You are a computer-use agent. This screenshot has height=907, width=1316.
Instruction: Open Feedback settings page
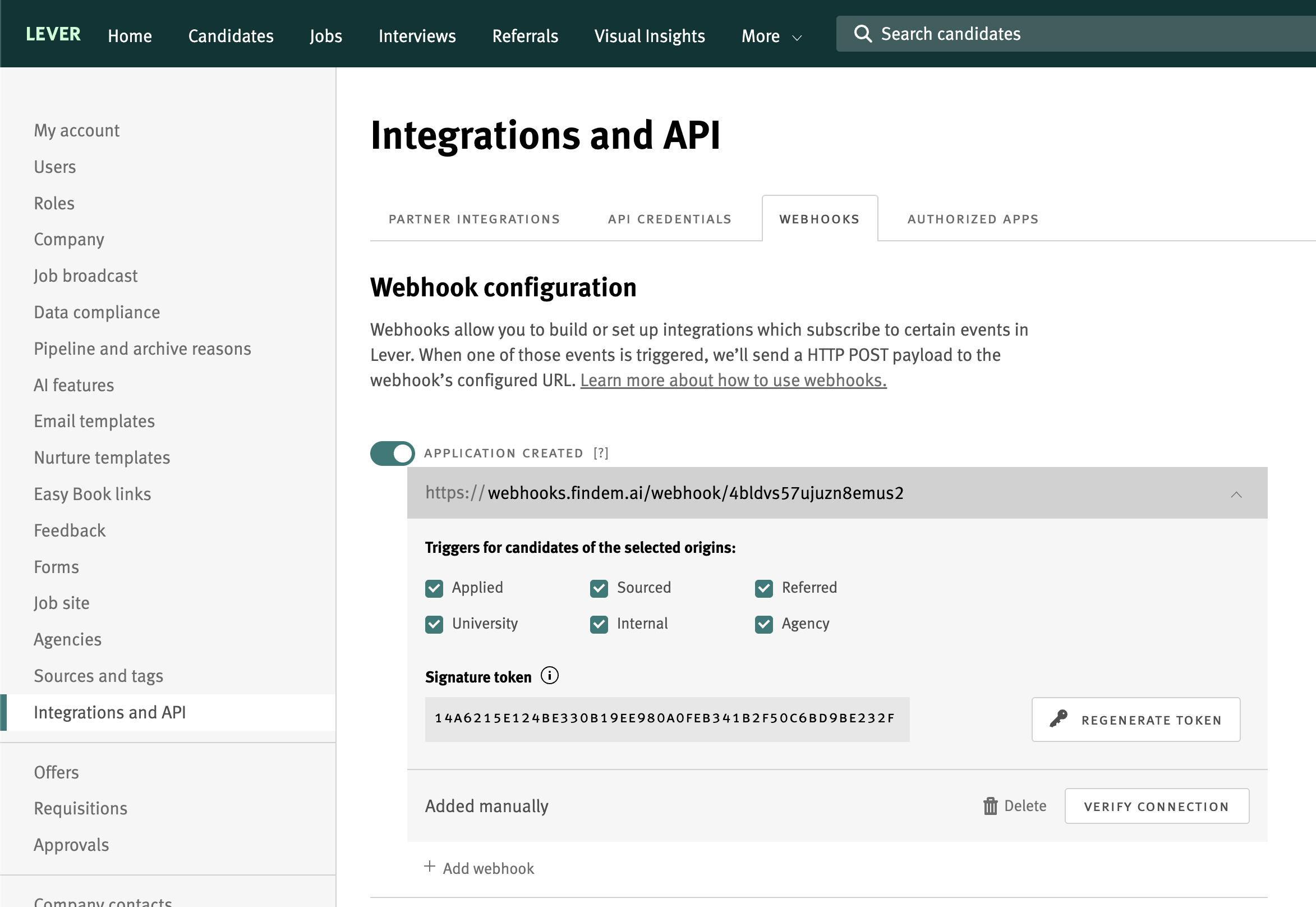(70, 531)
